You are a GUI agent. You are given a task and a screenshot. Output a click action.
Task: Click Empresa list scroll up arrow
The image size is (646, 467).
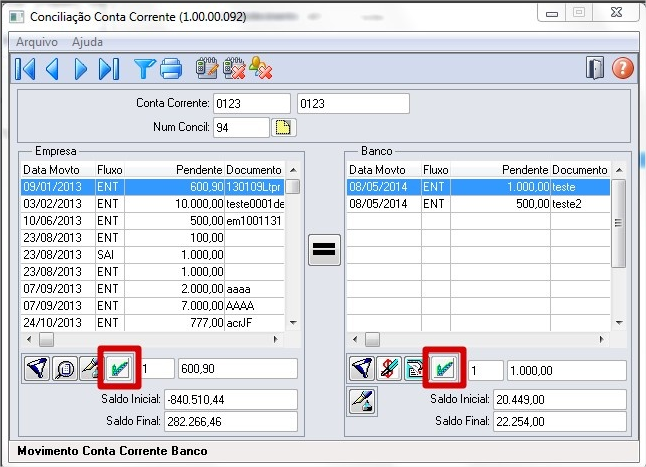pyautogui.click(x=293, y=170)
